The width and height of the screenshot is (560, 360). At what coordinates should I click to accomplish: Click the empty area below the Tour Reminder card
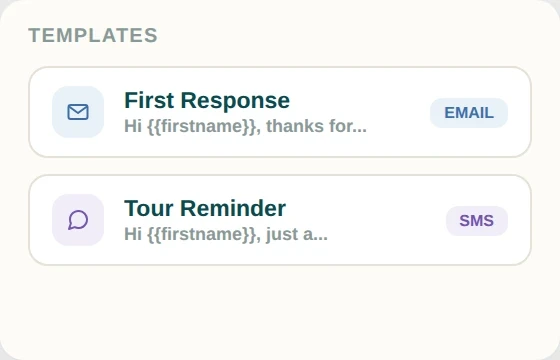(280, 311)
